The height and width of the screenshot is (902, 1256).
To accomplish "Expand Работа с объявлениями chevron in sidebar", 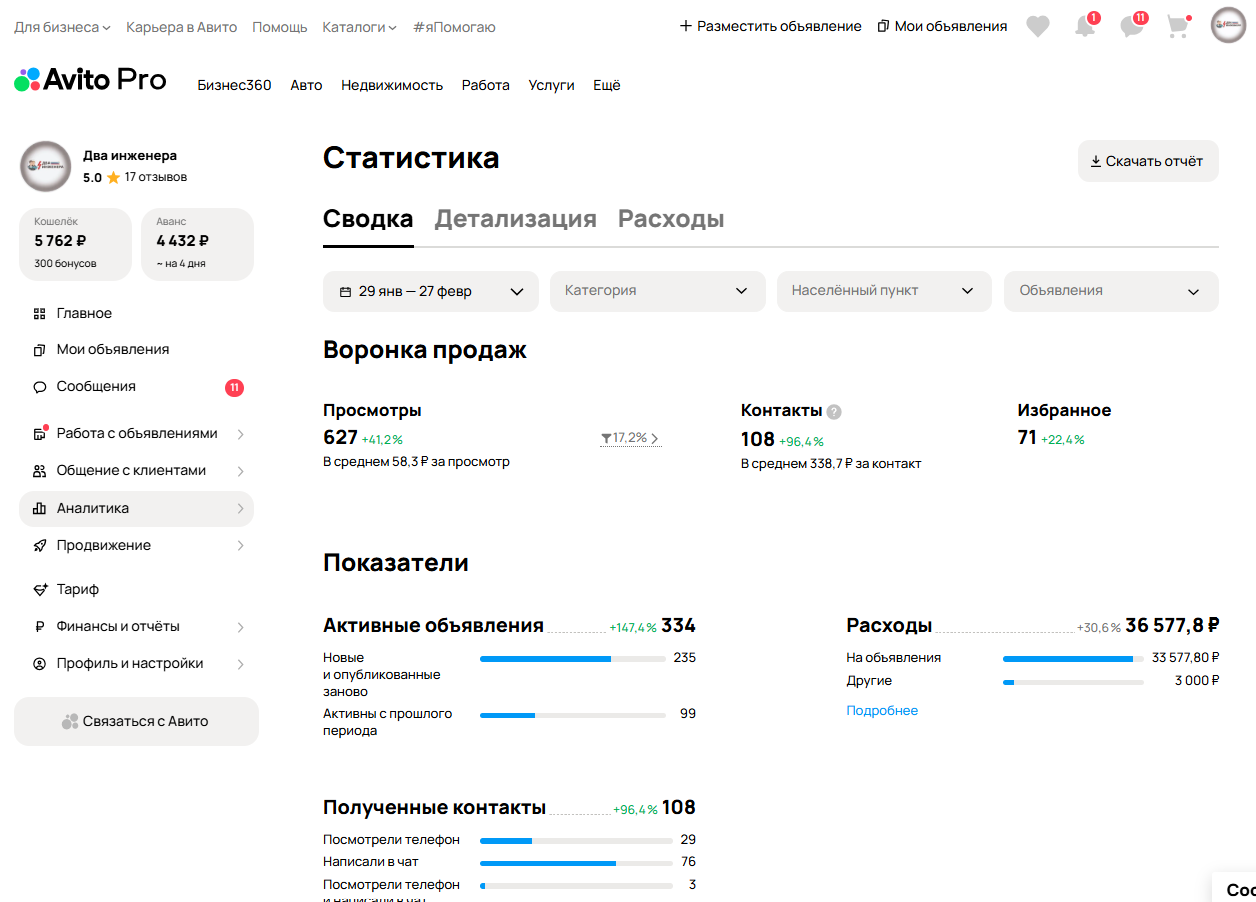I will click(240, 434).
